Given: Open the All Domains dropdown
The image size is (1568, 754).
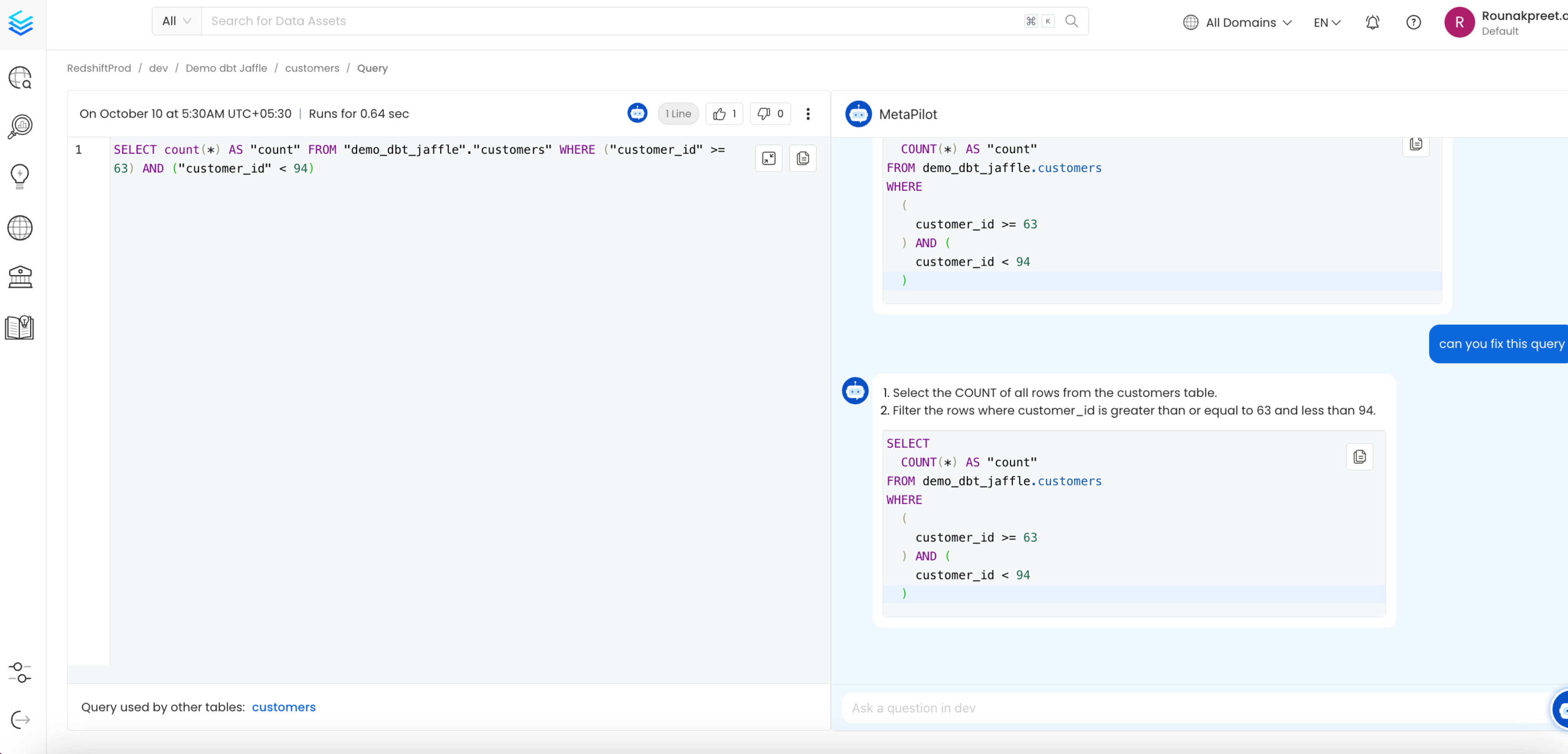Looking at the screenshot, I should 1237,22.
